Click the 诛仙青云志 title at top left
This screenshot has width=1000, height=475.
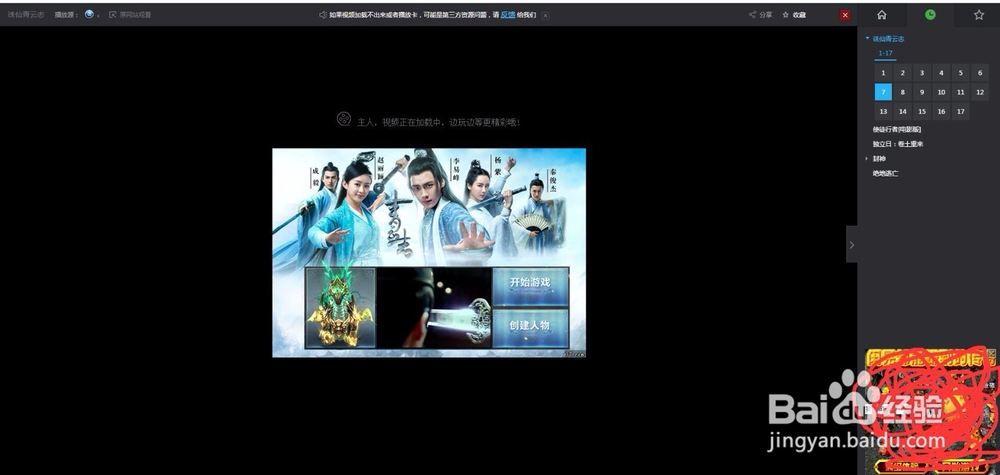click(x=26, y=15)
